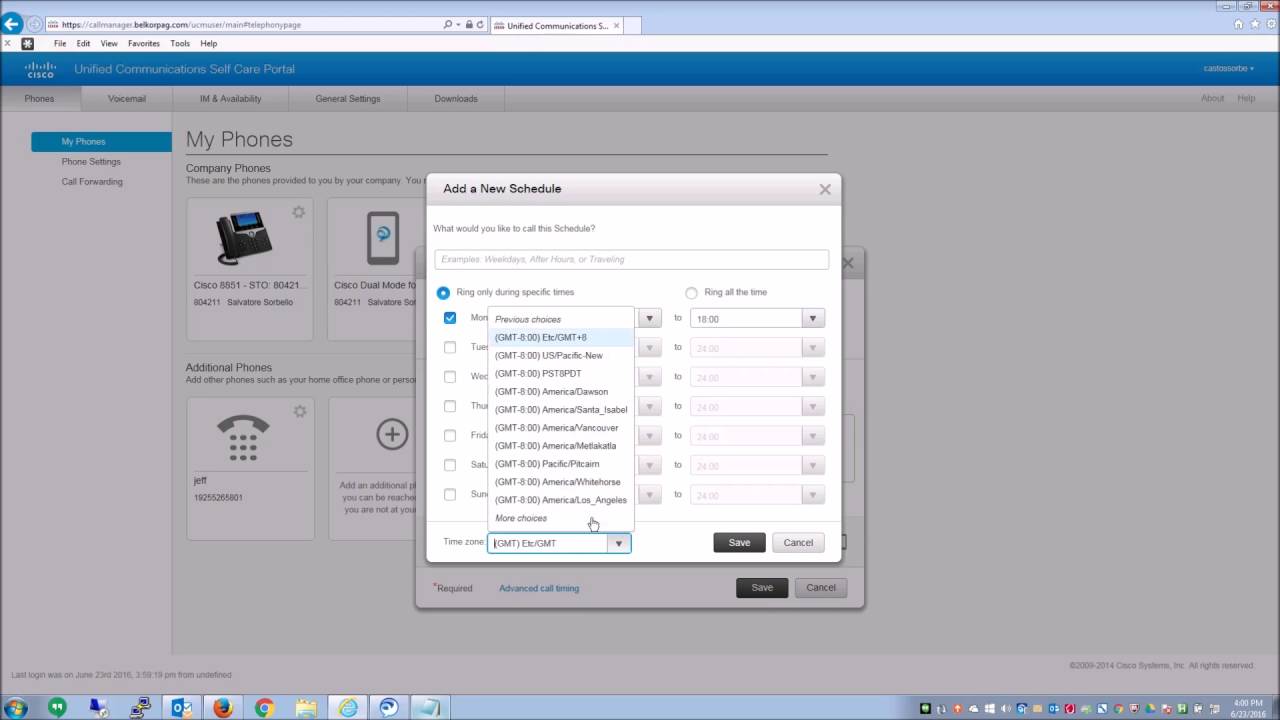Check the Tuesday checkbox
Screen dimensions: 1280x720
pos(450,347)
